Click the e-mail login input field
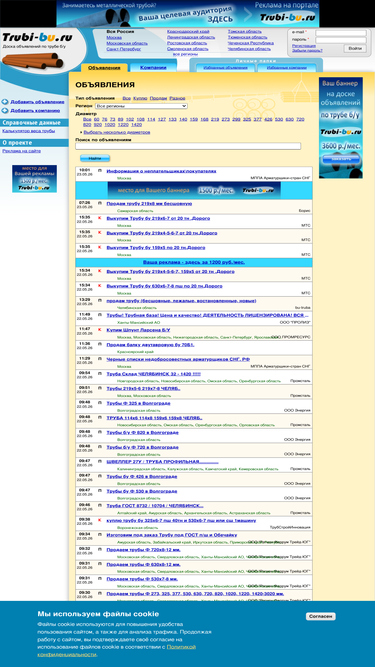This screenshot has height=667, width=375. point(341,33)
